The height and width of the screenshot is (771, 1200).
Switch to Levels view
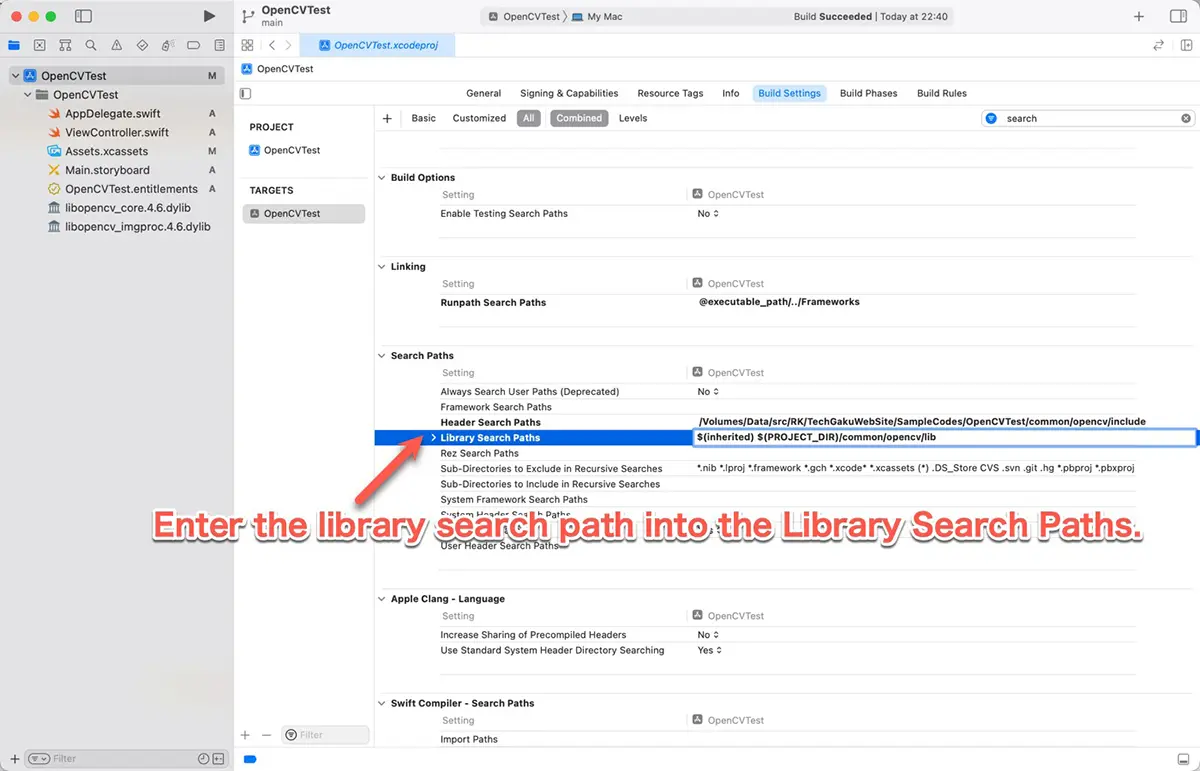pyautogui.click(x=633, y=118)
